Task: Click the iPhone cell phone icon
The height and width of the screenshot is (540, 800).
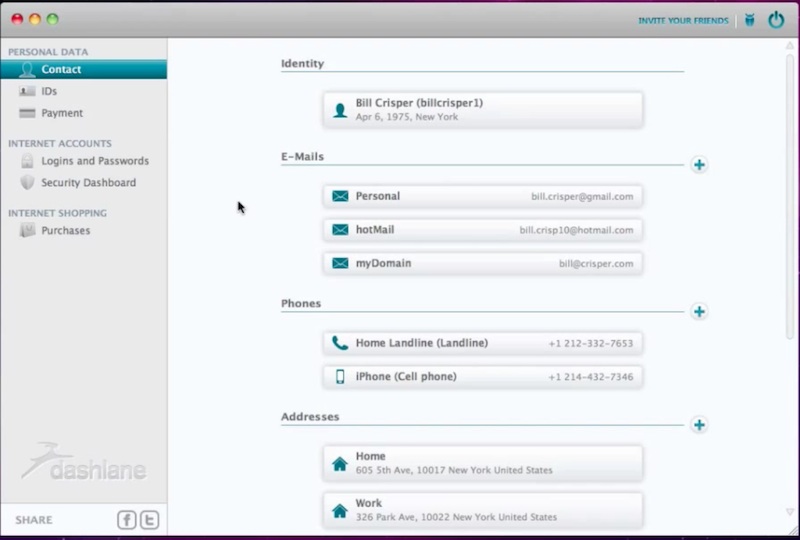Action: (340, 377)
